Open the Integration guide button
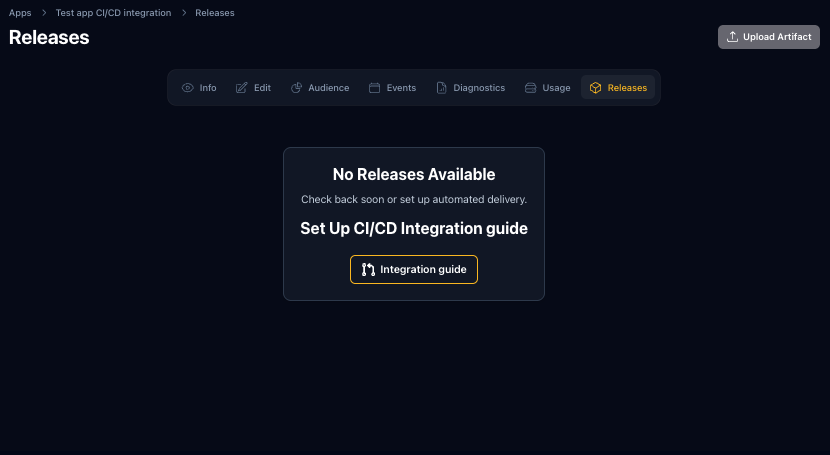 coord(414,269)
